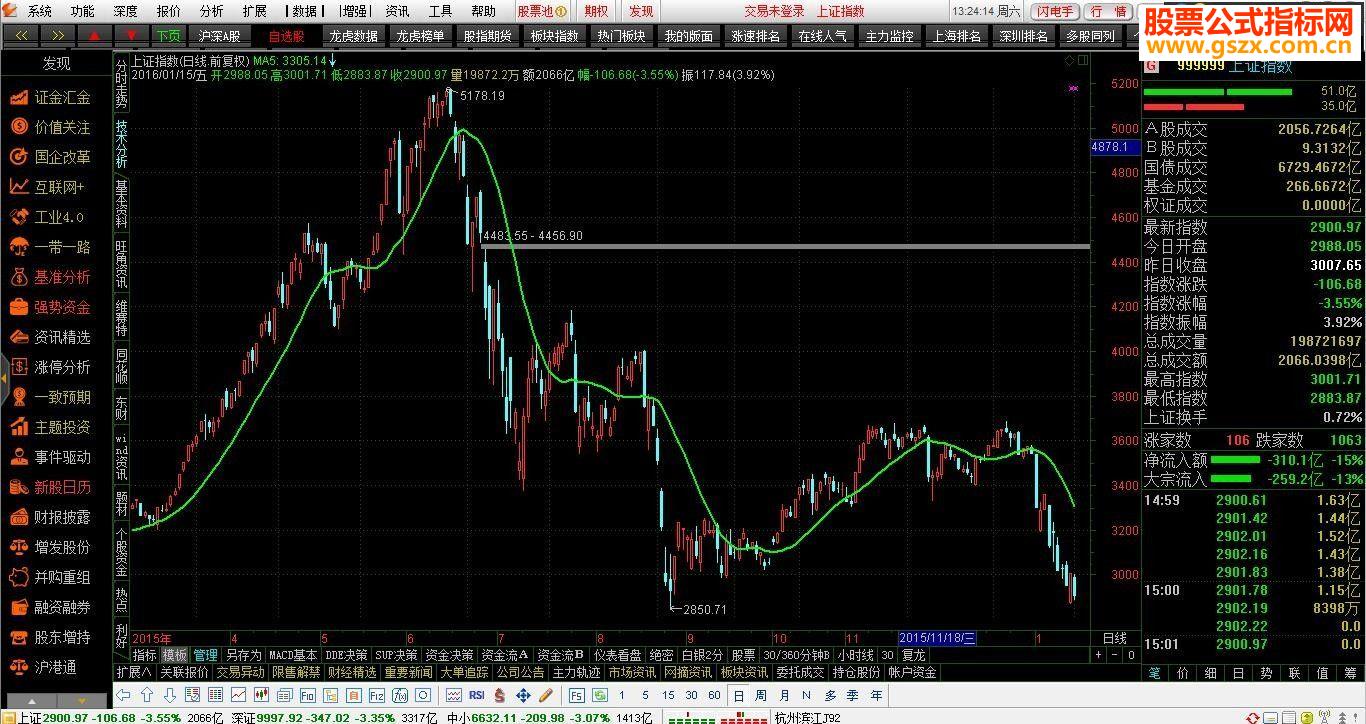
Task: Switch to daily (日) period
Action: (x=739, y=695)
